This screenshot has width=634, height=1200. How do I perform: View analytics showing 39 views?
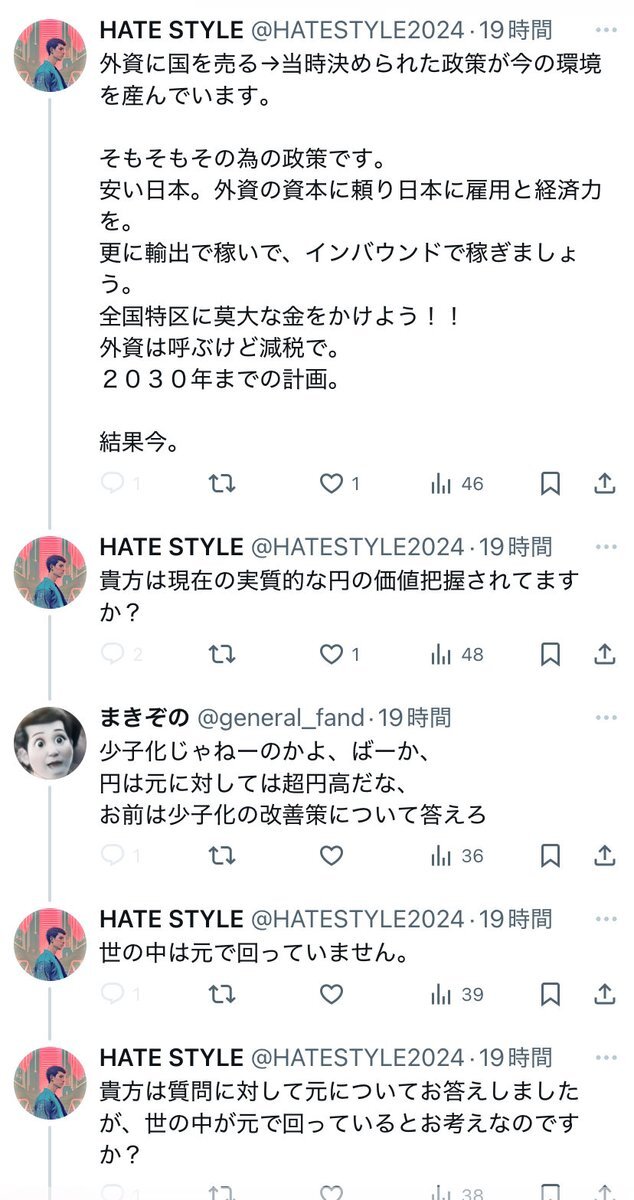456,994
